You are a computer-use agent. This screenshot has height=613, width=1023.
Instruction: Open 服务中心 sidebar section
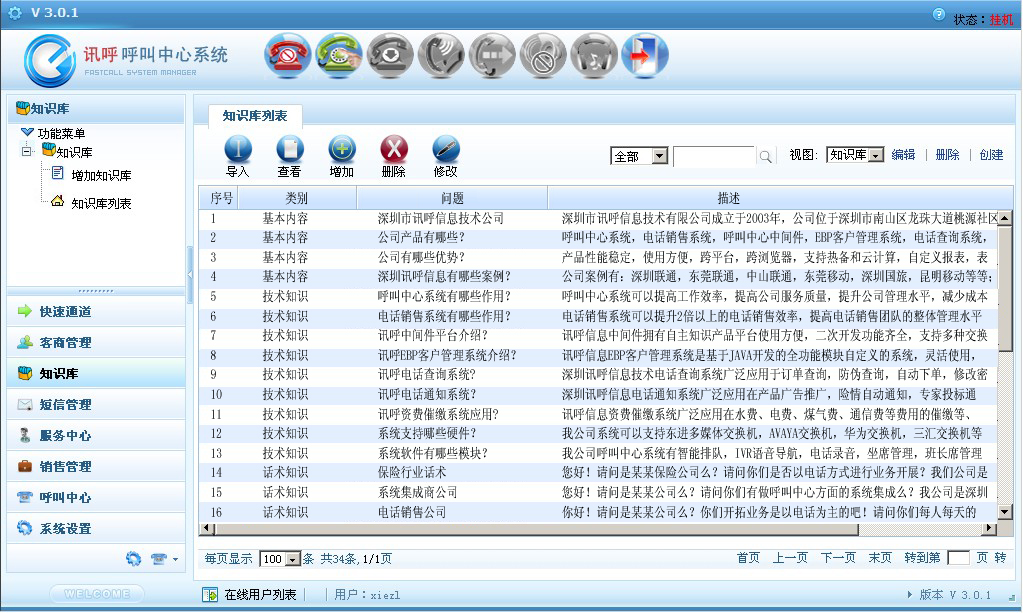point(96,436)
